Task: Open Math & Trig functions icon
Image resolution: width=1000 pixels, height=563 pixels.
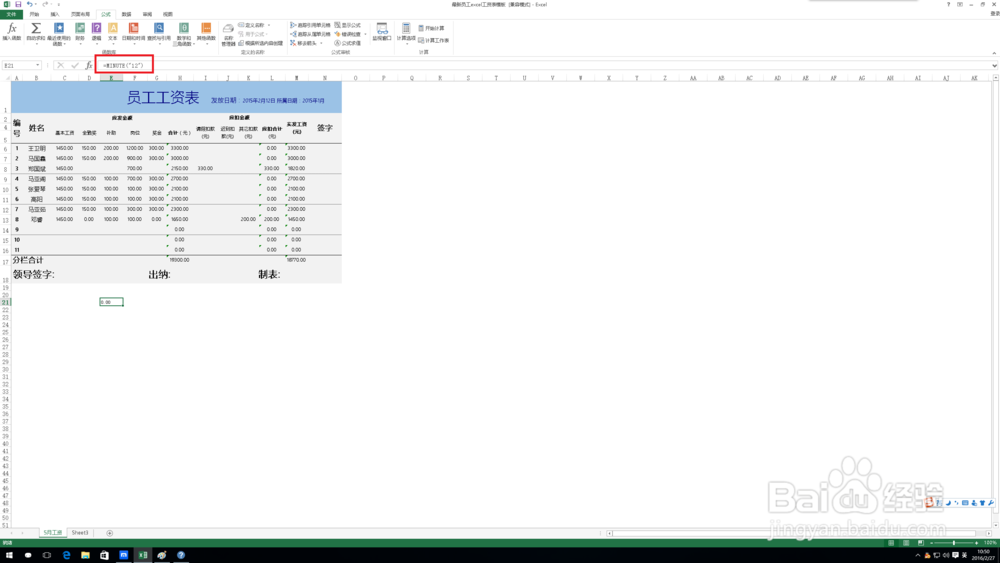Action: (184, 33)
